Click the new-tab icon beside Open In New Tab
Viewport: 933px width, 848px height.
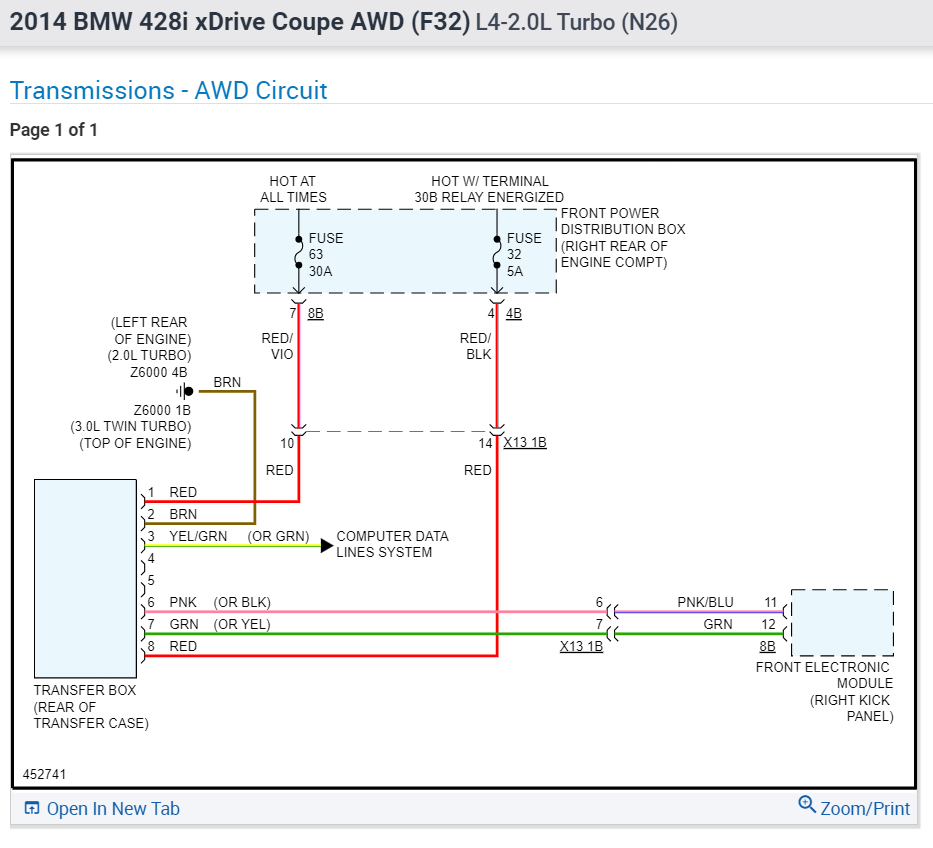(x=32, y=808)
